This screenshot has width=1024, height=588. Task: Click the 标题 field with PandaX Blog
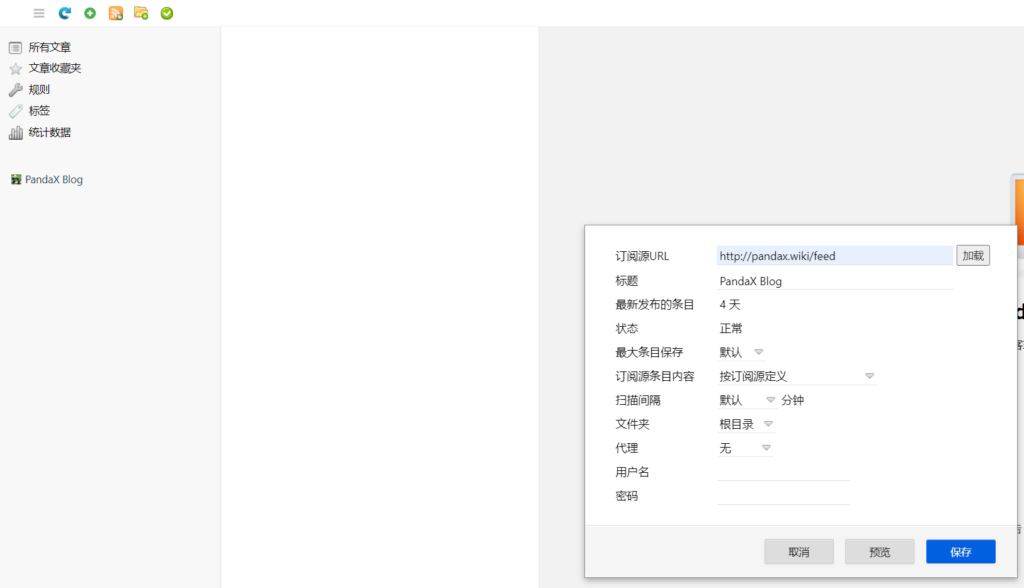click(x=835, y=281)
